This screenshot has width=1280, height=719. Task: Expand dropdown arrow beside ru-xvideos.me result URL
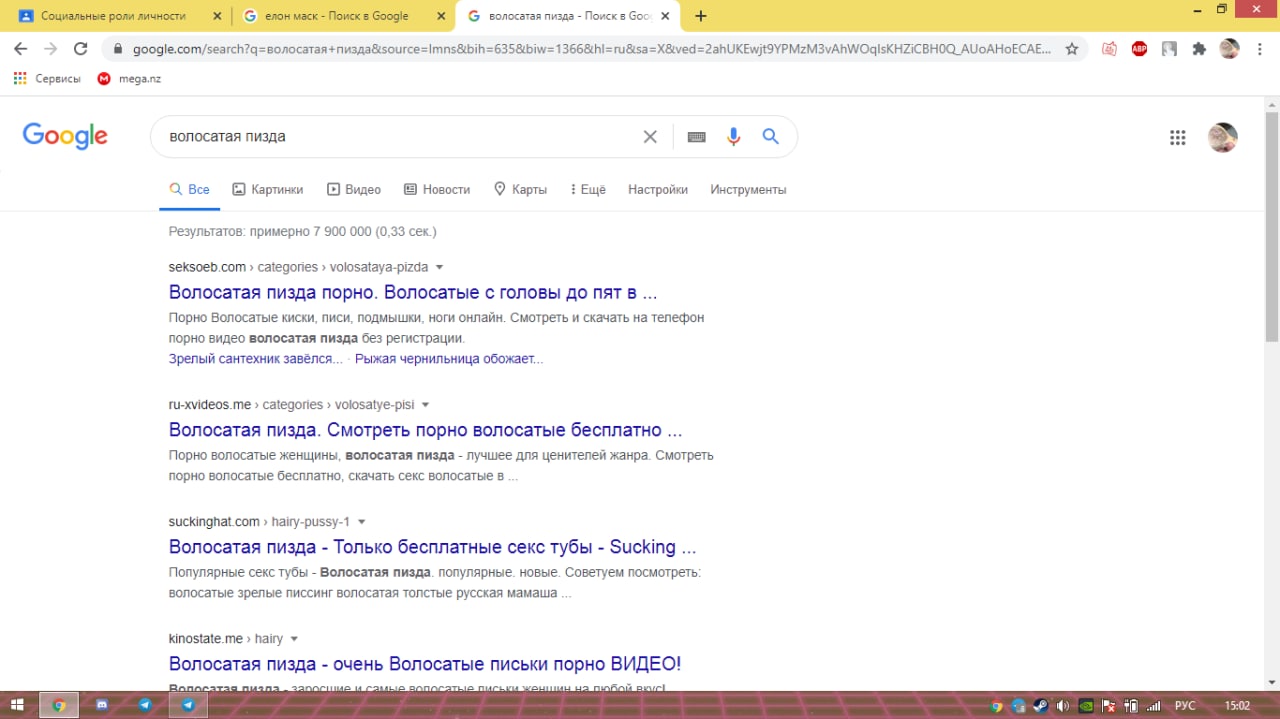(x=425, y=405)
